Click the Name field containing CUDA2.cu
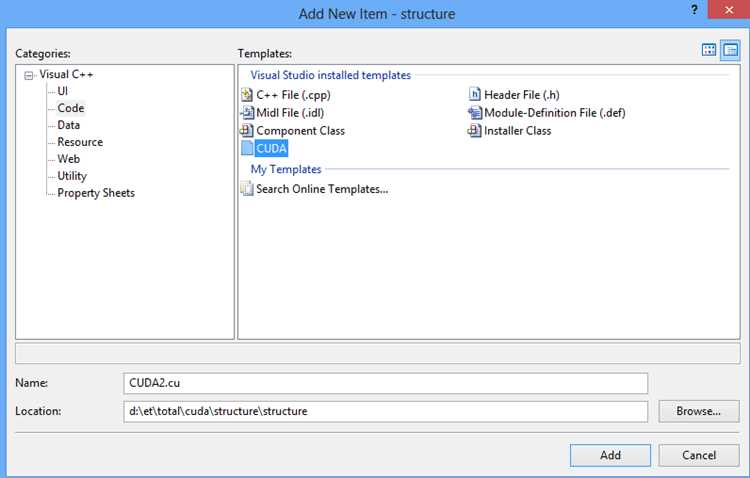 click(x=386, y=383)
